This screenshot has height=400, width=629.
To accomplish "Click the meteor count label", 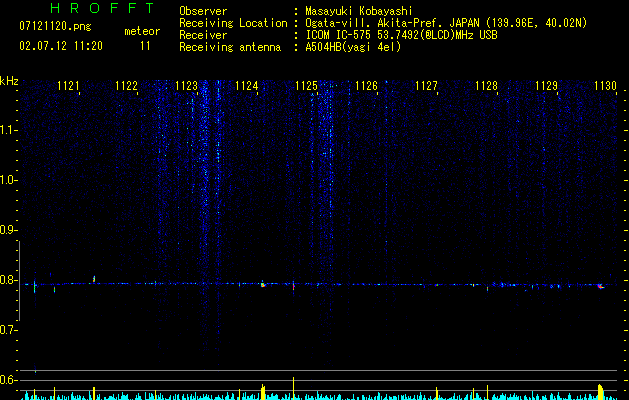I will pos(142,31).
